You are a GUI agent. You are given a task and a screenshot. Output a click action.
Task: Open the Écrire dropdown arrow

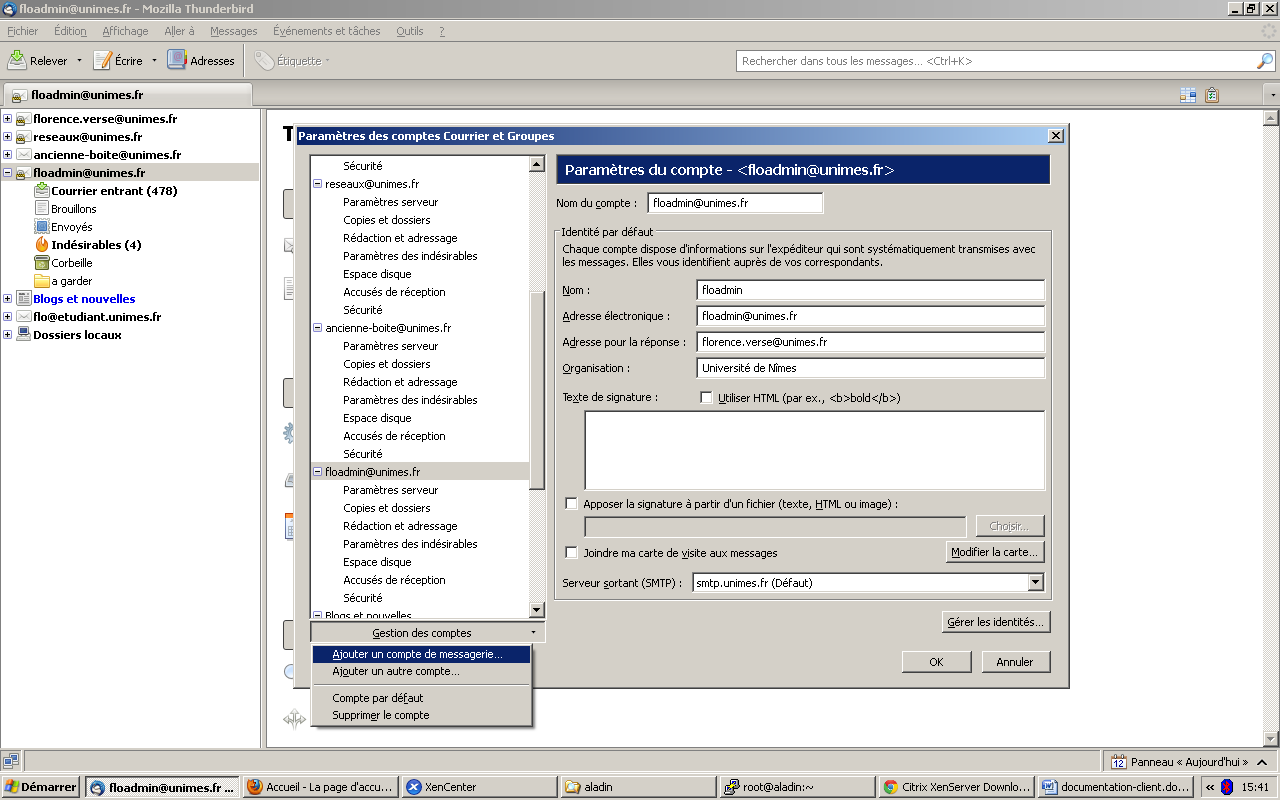tap(154, 60)
